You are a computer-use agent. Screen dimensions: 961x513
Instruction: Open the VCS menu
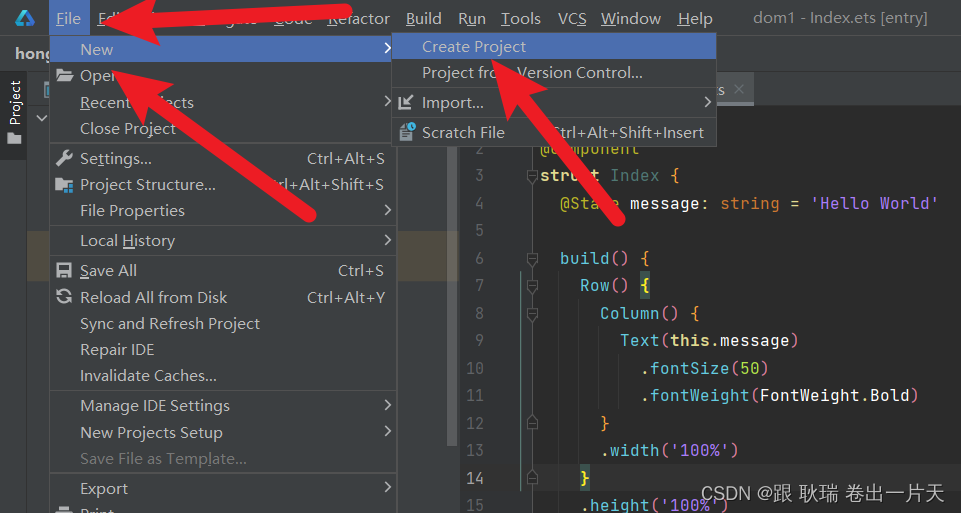(572, 19)
